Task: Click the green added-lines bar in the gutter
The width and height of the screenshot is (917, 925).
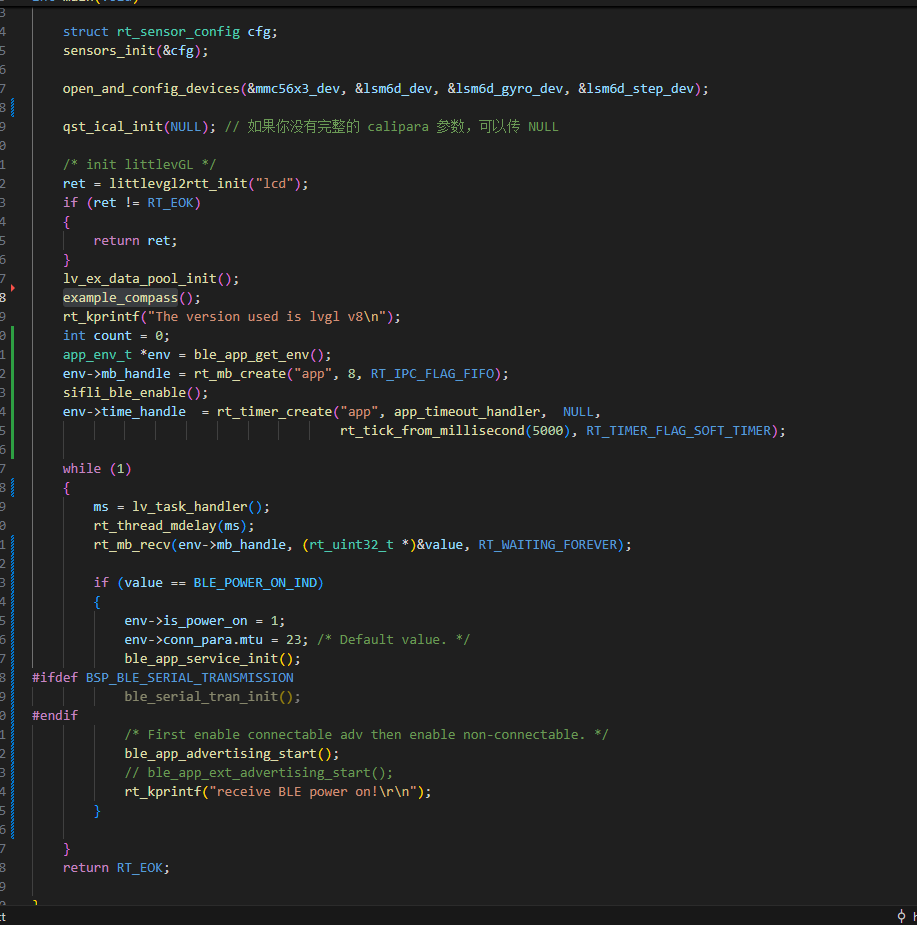Action: [13, 392]
